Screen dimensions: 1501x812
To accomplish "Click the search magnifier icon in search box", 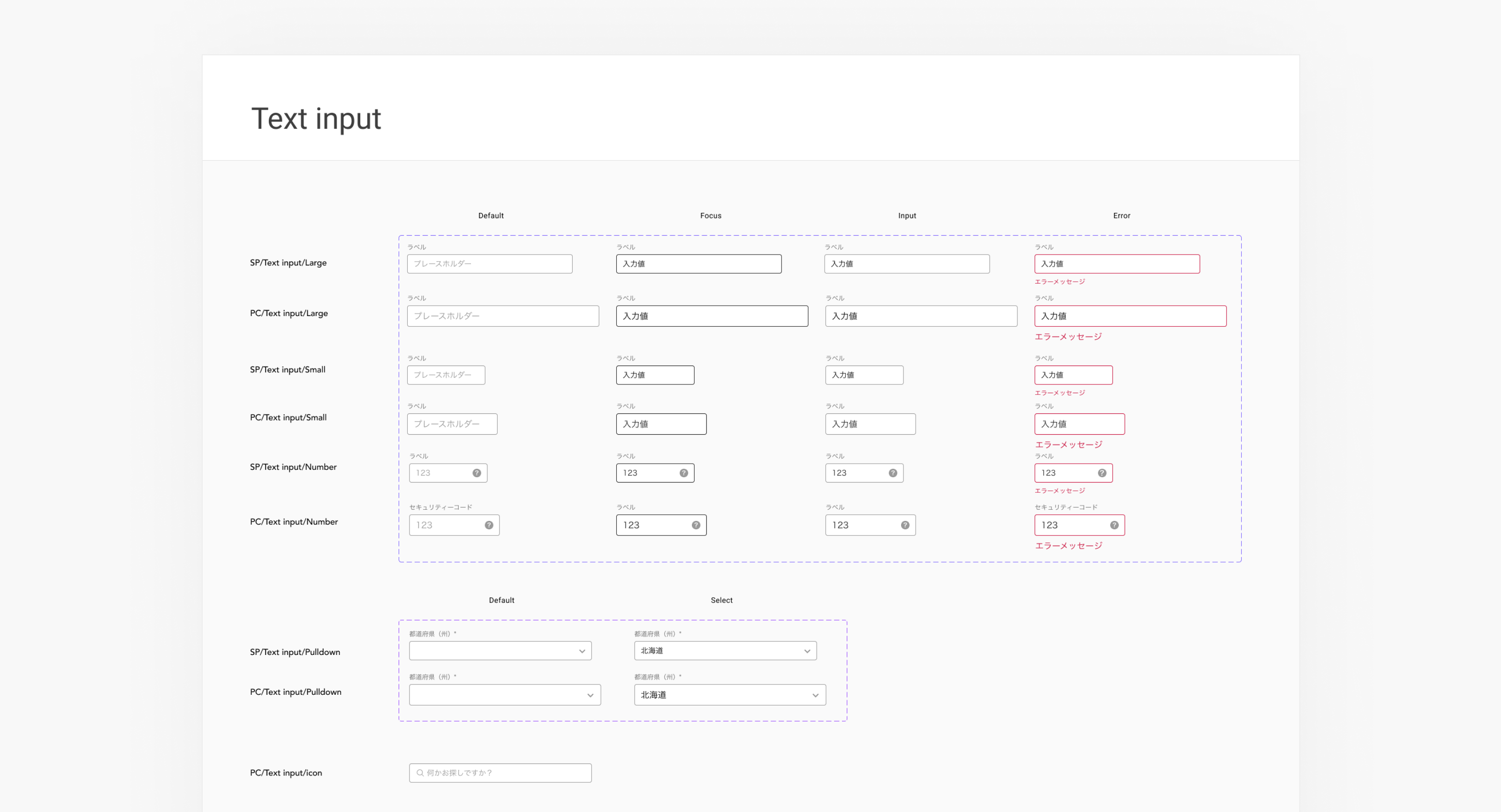I will (419, 773).
